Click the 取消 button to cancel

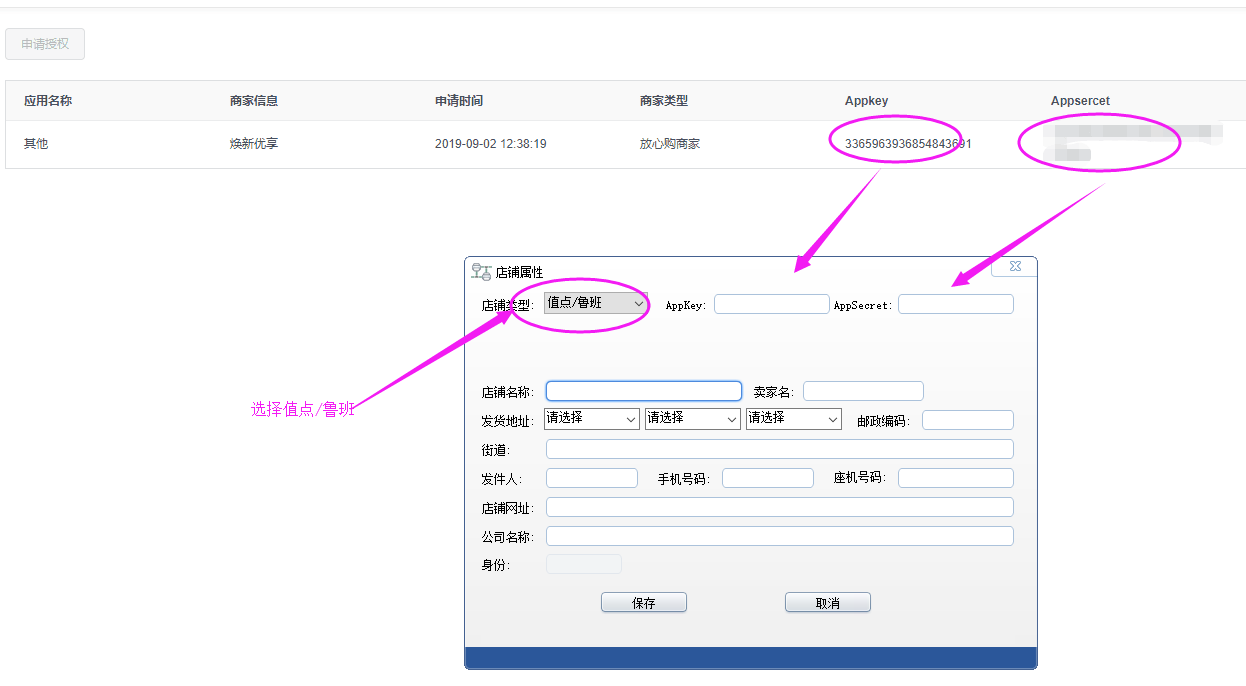tap(827, 602)
